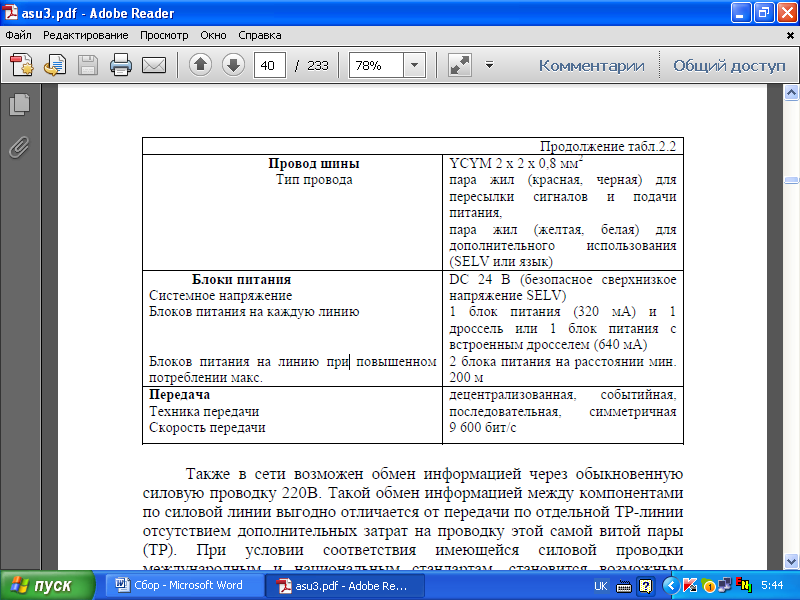Click the text Скорость передачи
The height and width of the screenshot is (600, 800).
207,428
